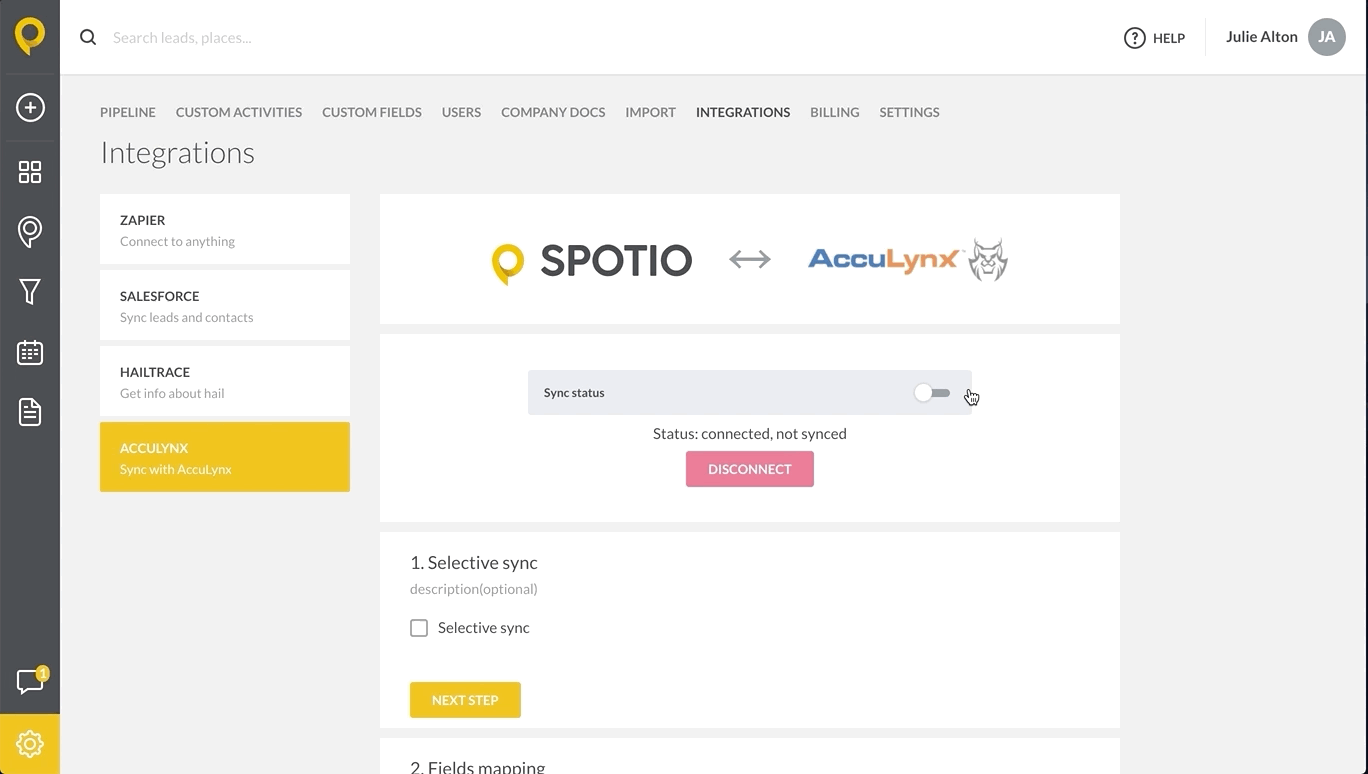Screen dimensions: 1368x774
Task: Select the Salesforce integration
Action: (x=225, y=305)
